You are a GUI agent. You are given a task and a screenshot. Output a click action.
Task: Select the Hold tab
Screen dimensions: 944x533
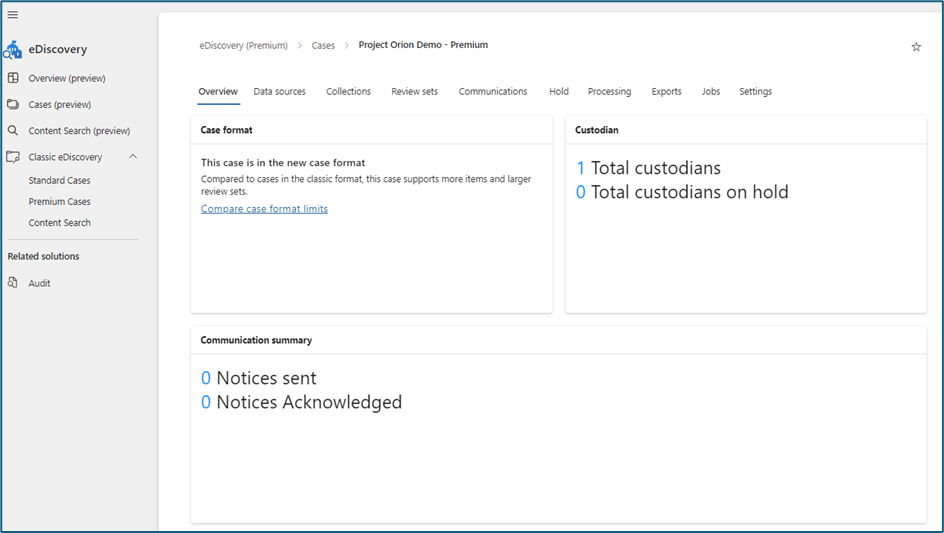coord(558,92)
